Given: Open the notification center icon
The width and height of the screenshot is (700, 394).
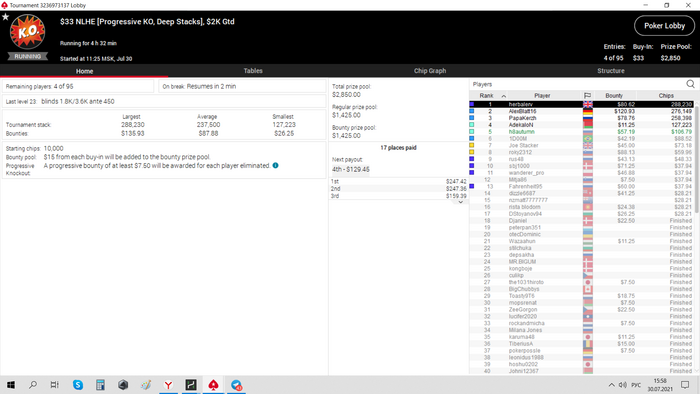Looking at the screenshot, I should pos(685,385).
